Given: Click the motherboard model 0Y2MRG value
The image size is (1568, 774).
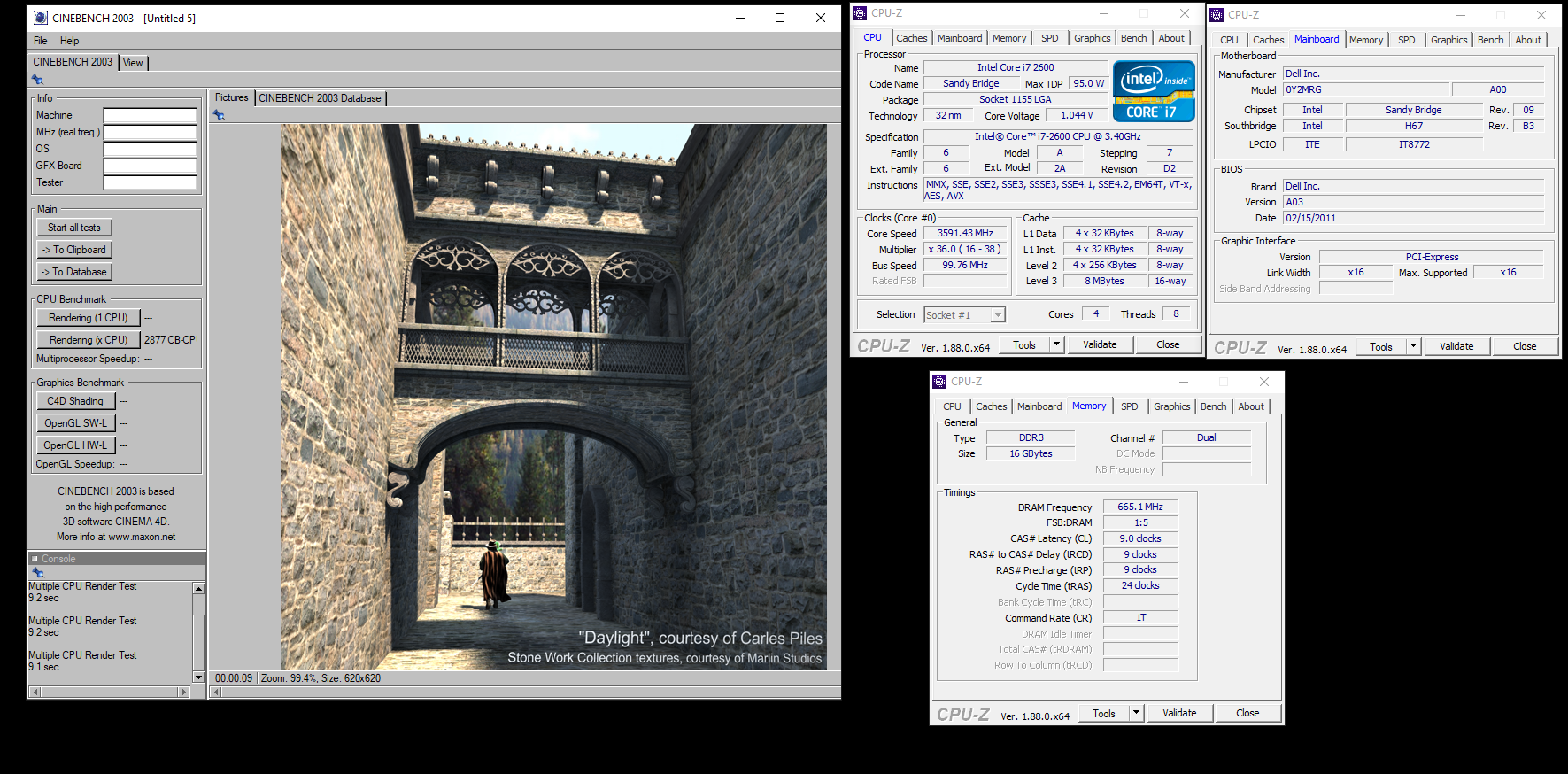Looking at the screenshot, I should point(1366,90).
